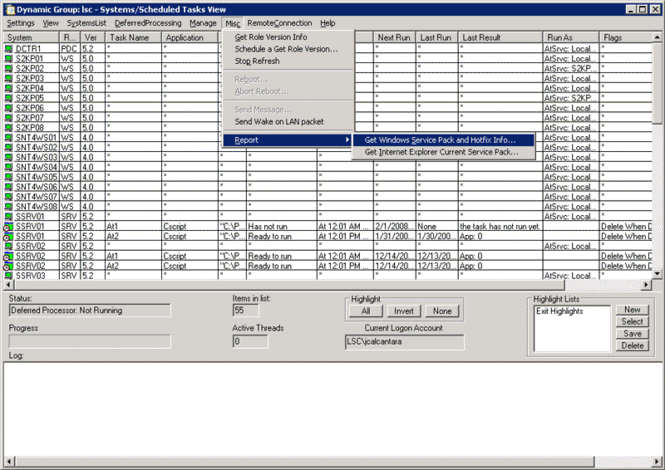Click table vertical scrollbar down arrow
Screen dimensions: 665x470
pyautogui.click(x=657, y=274)
